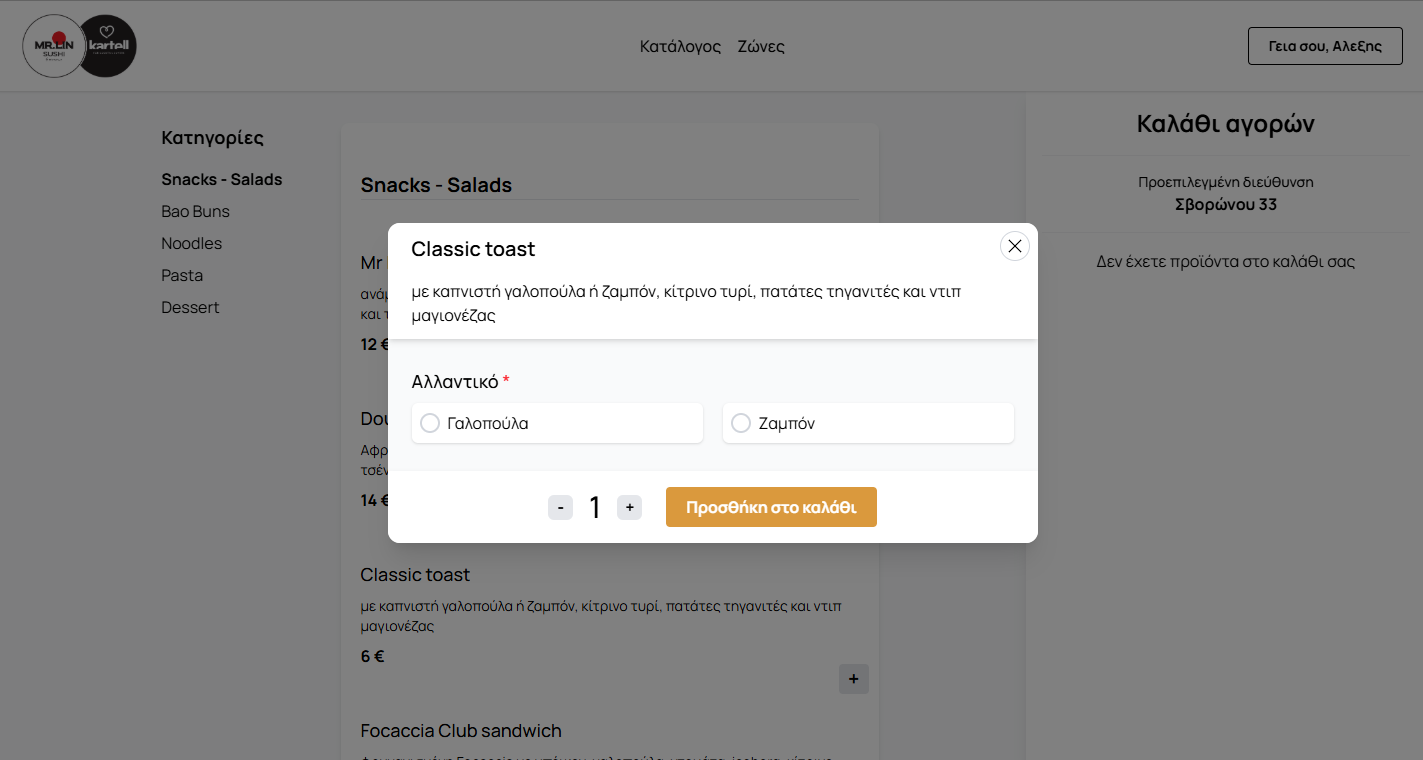This screenshot has height=760, width=1423.
Task: Go to the Bao Buns category
Action: coord(196,212)
